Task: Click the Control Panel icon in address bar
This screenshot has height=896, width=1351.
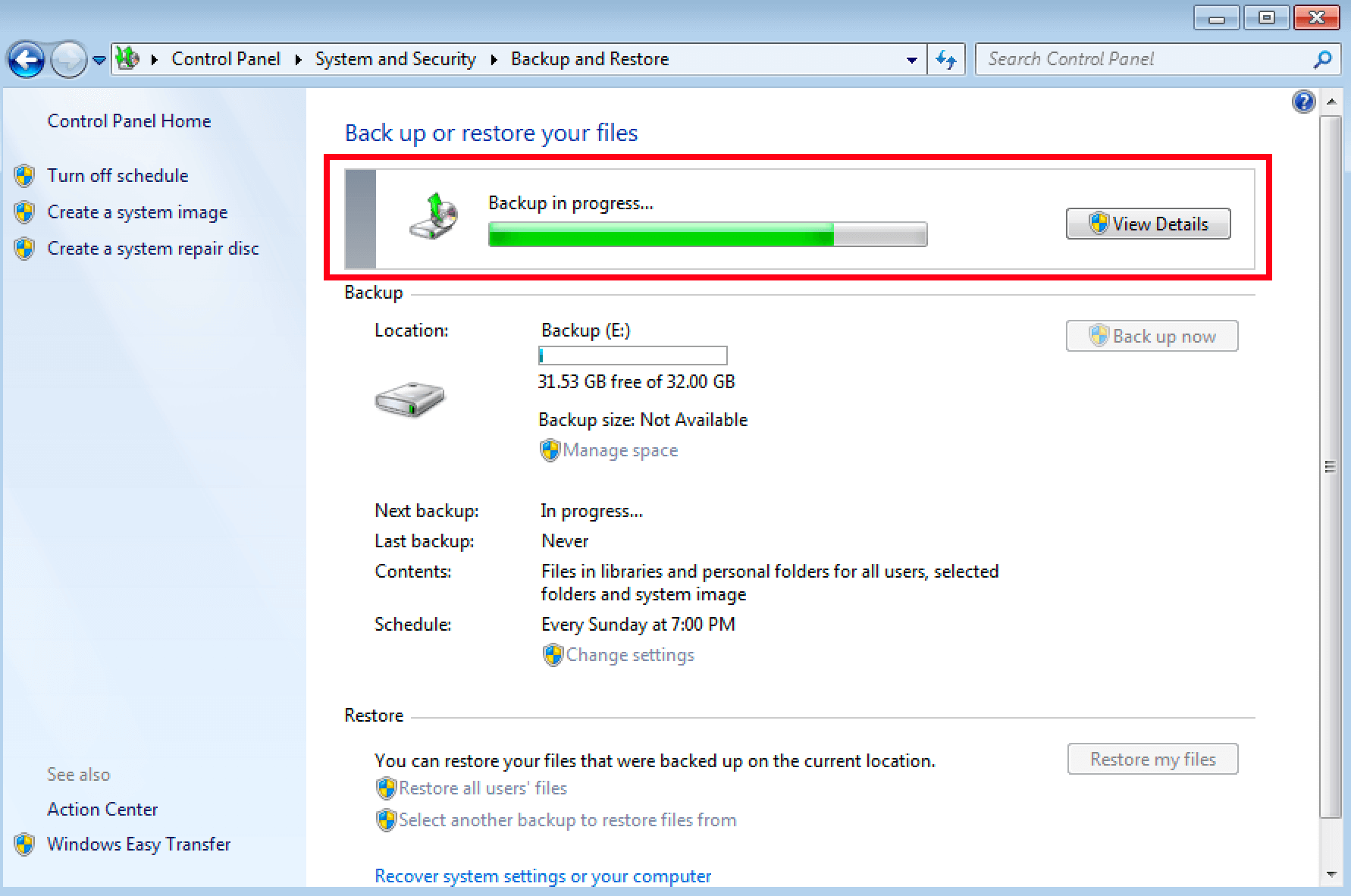Action: coord(128,58)
